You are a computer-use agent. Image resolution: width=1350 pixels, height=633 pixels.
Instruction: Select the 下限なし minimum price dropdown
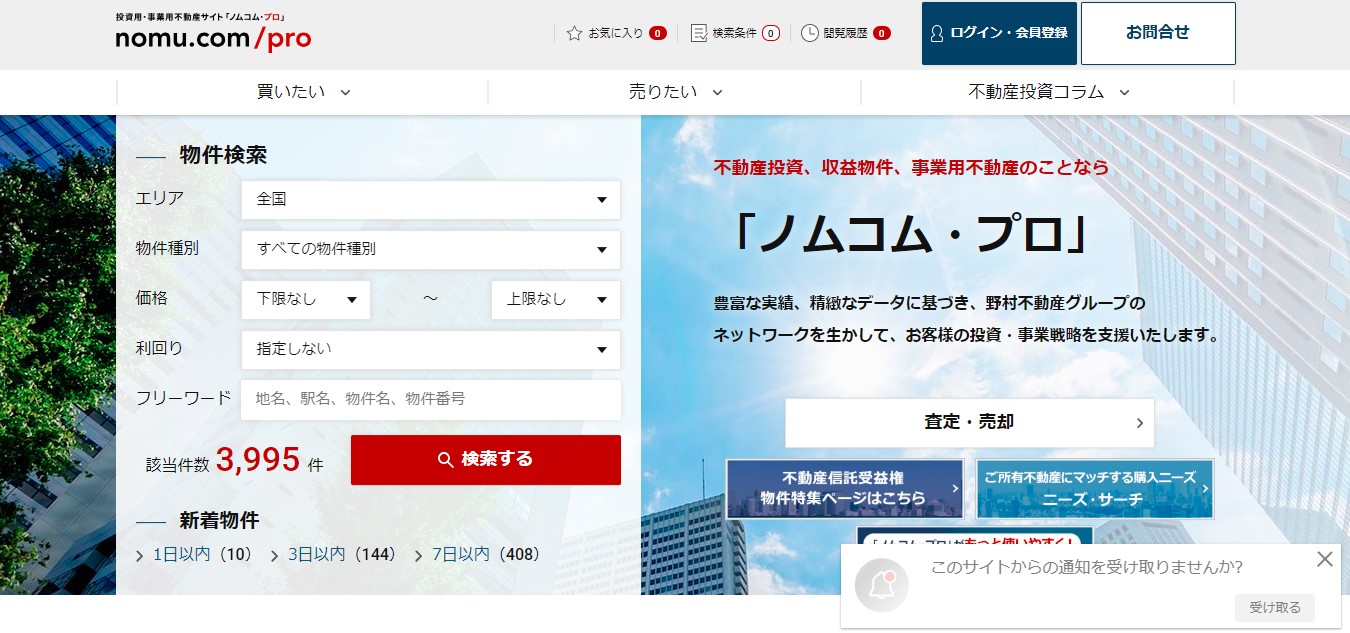[x=306, y=300]
